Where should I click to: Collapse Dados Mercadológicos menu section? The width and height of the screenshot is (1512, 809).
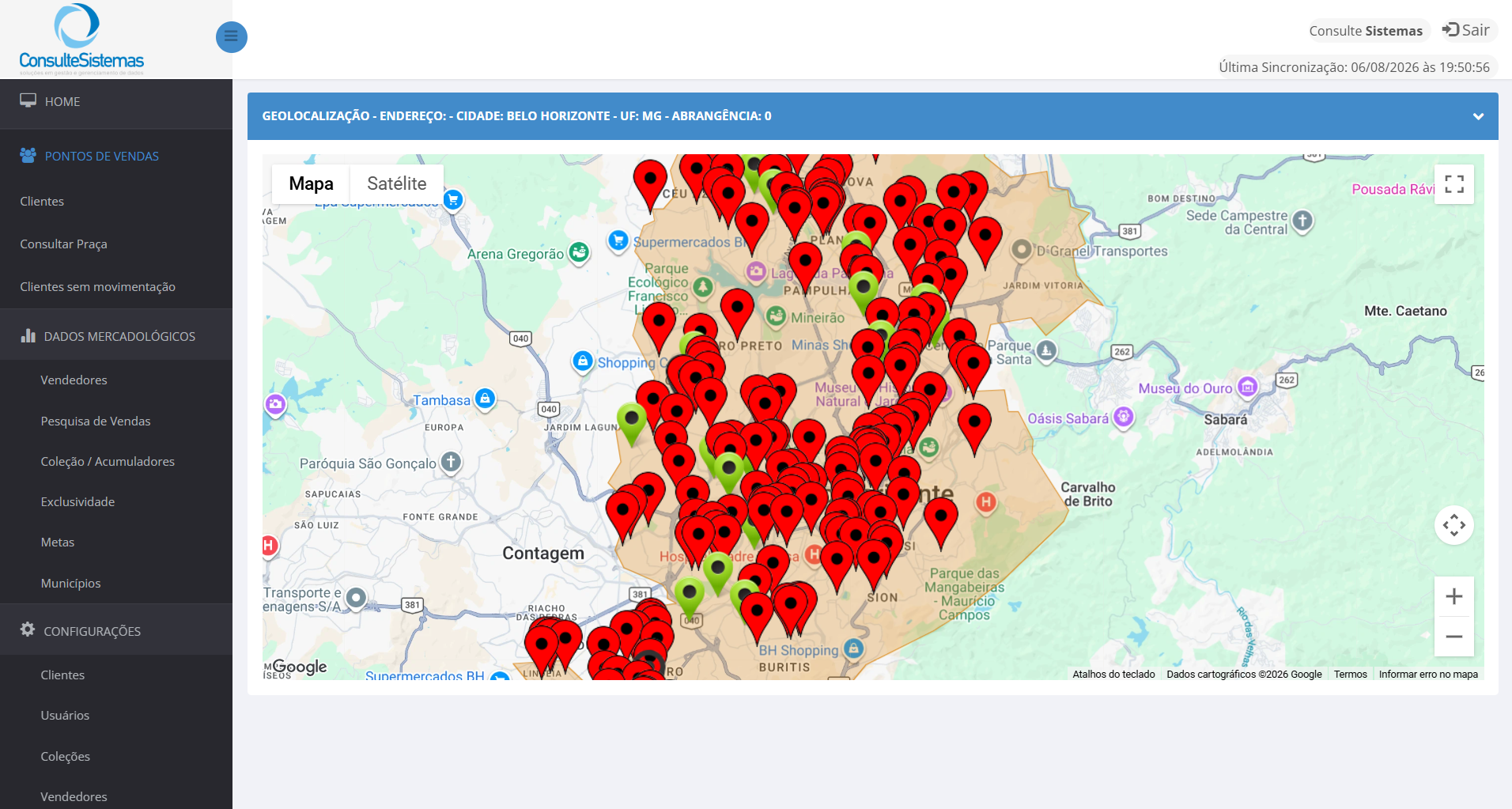pos(116,336)
